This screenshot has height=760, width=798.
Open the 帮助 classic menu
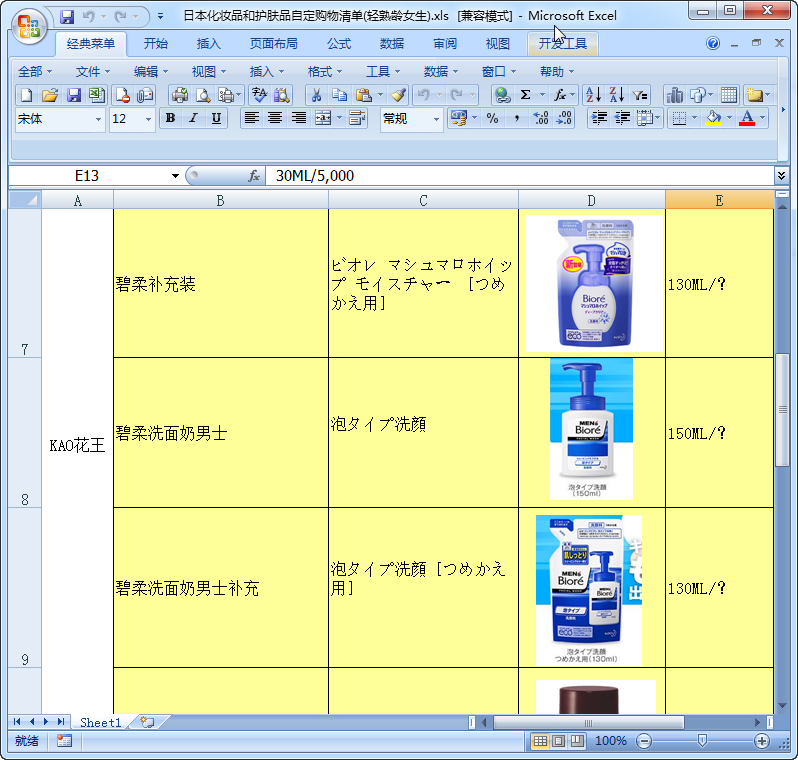pyautogui.click(x=557, y=72)
